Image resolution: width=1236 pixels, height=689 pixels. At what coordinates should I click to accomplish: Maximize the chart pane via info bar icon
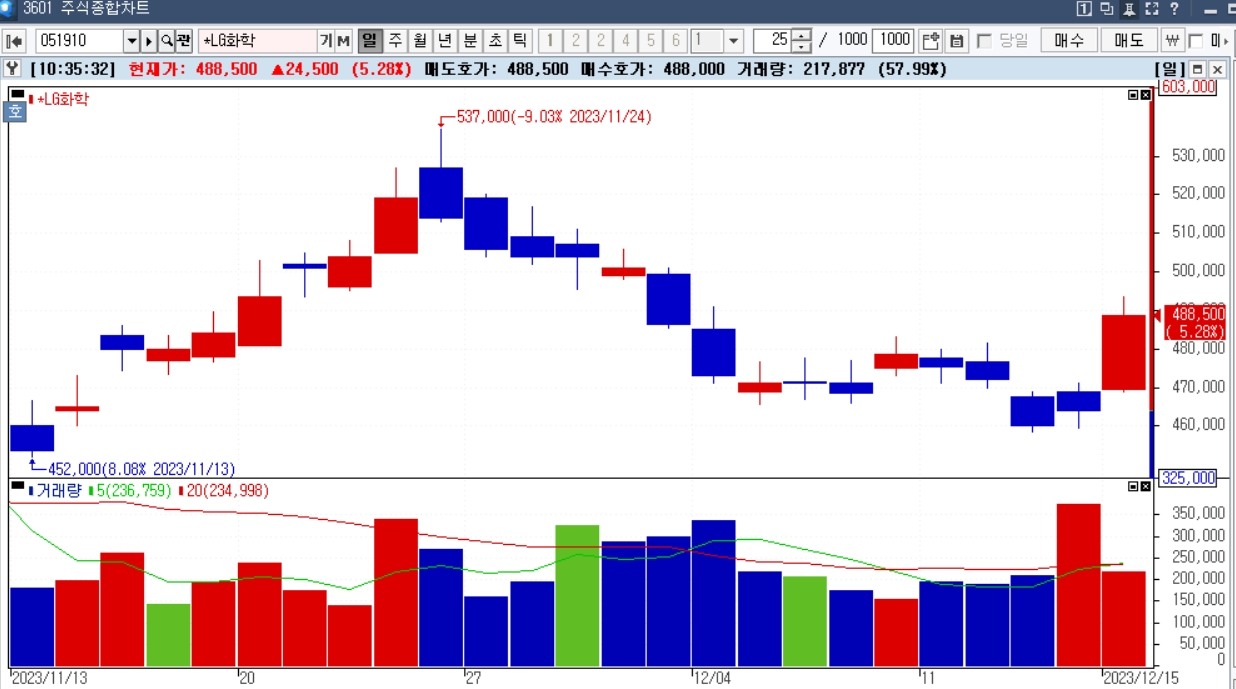1198,69
